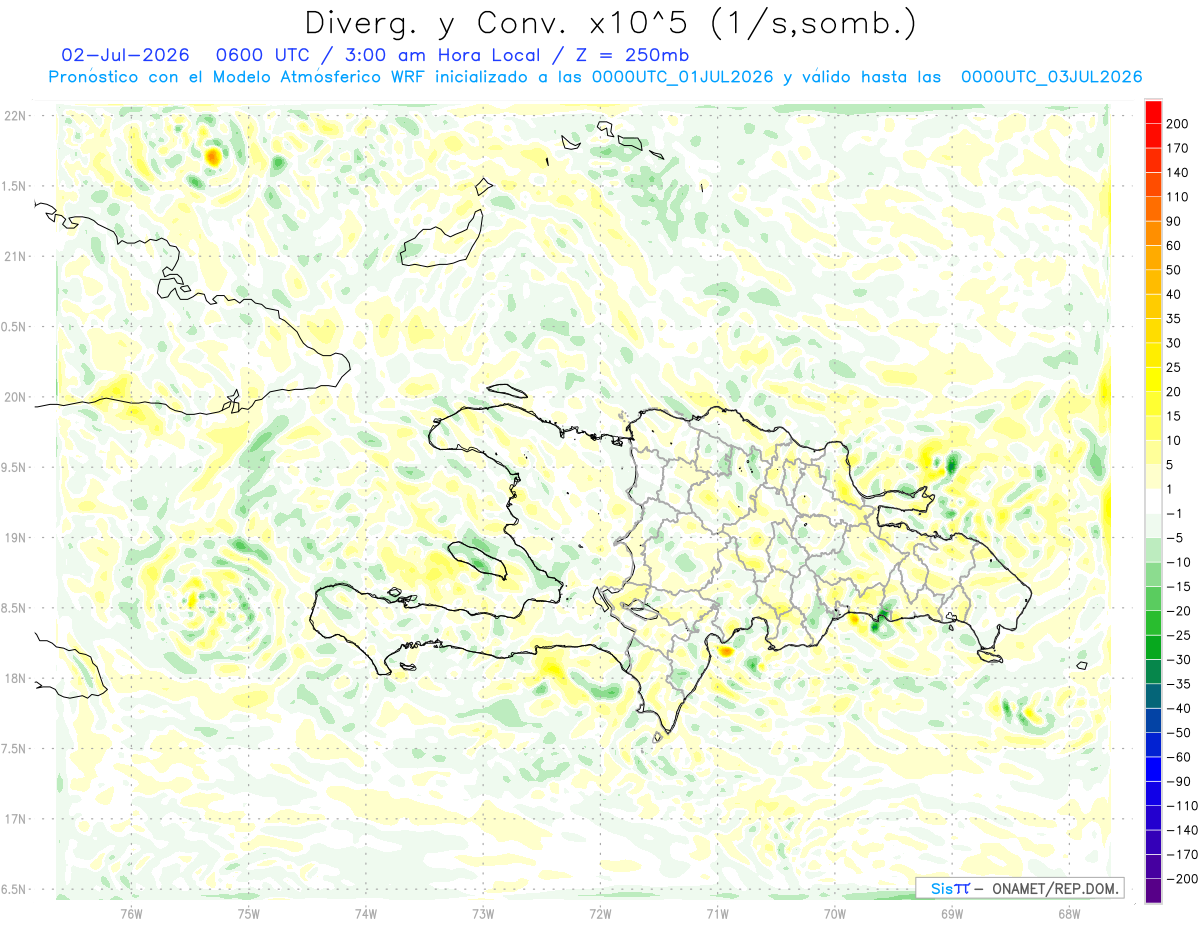This screenshot has height=927, width=1200.
Task: Click the colorbar value -30
Action: [x=1178, y=659]
